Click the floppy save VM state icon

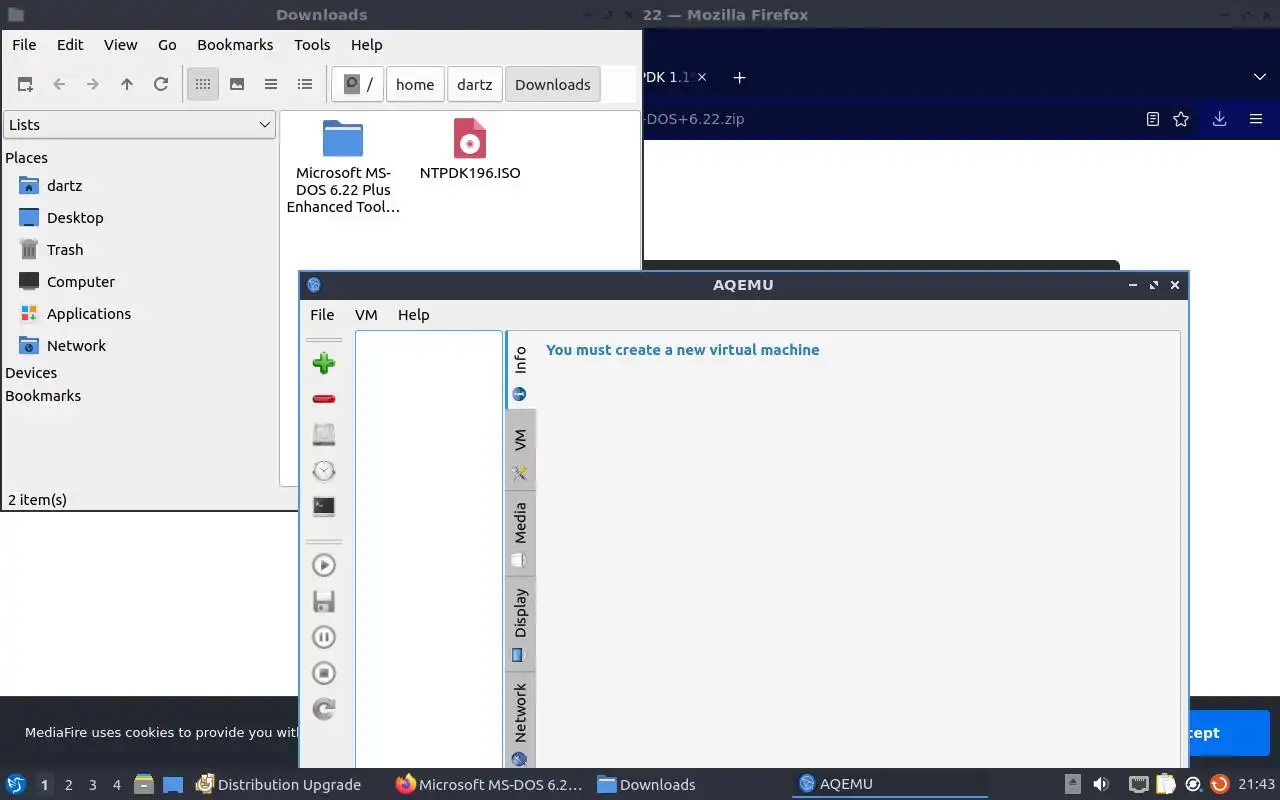(x=323, y=601)
